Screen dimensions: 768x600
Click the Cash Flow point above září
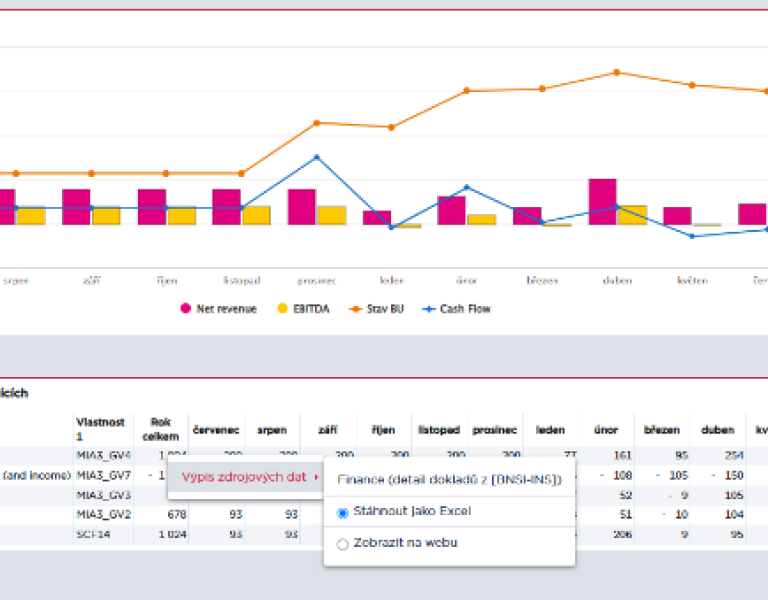click(x=91, y=208)
